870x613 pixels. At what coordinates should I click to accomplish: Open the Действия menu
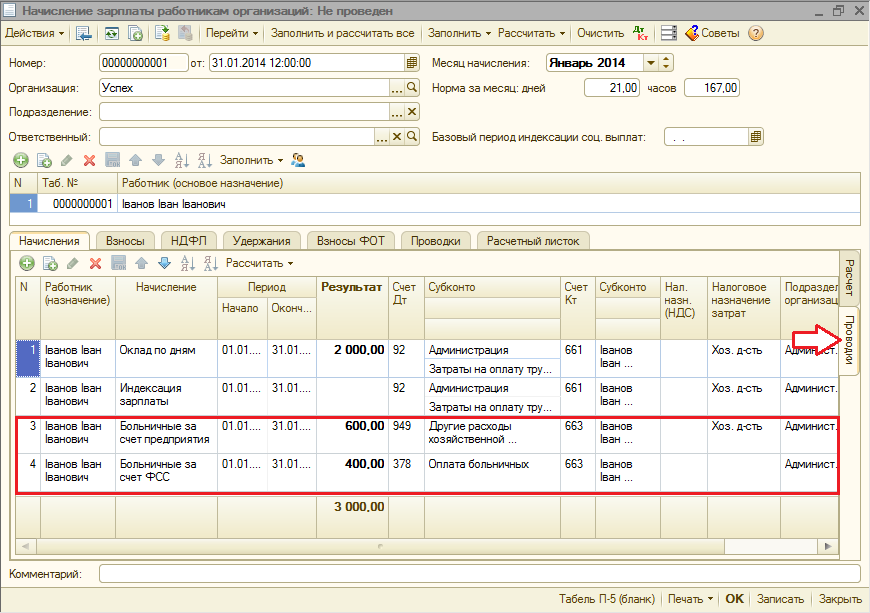34,33
